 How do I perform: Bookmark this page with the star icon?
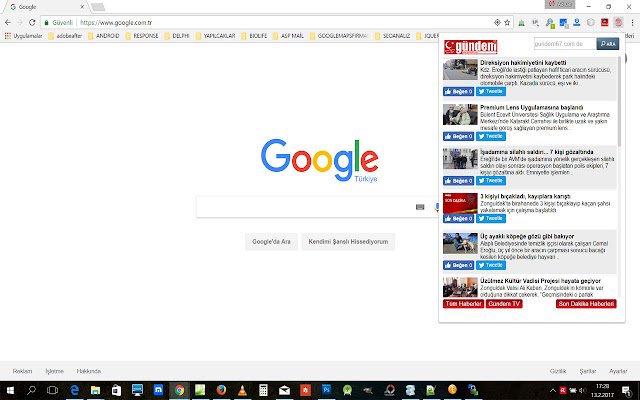(507, 22)
